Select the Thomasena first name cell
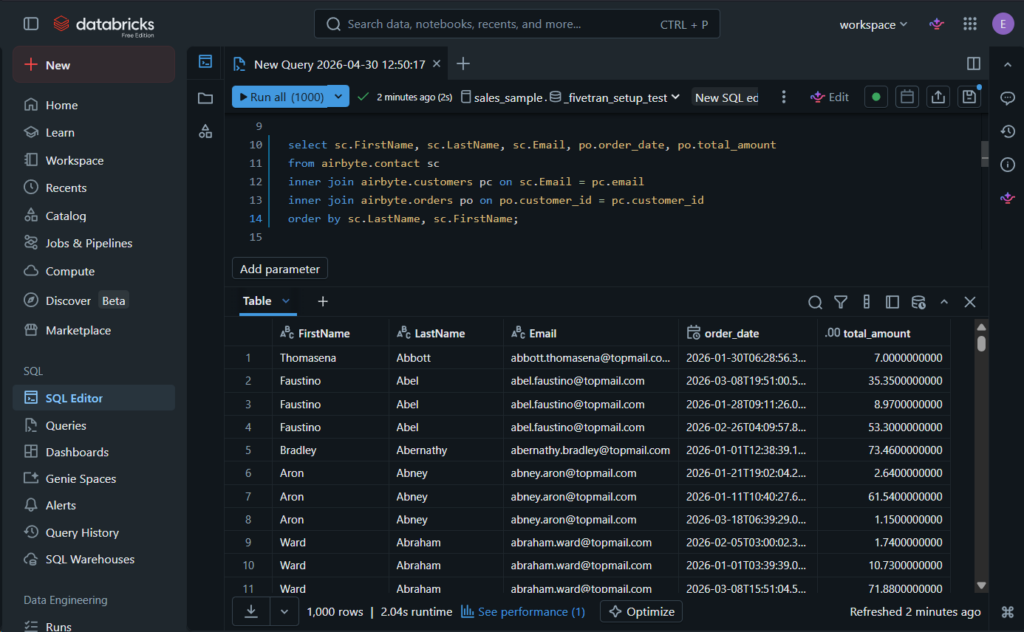The height and width of the screenshot is (632, 1024). 330,358
